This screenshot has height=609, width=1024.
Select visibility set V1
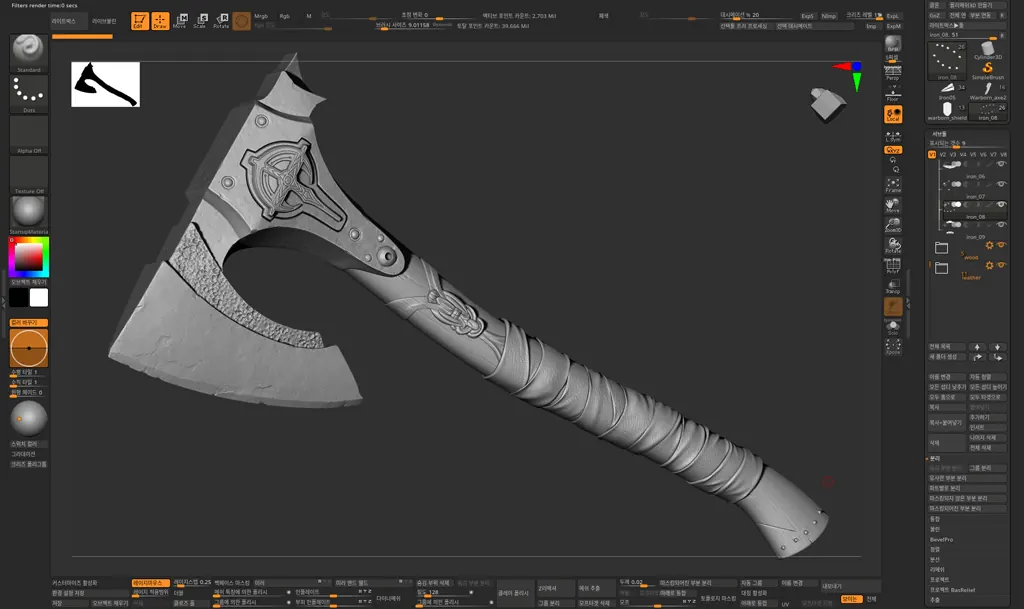932,155
